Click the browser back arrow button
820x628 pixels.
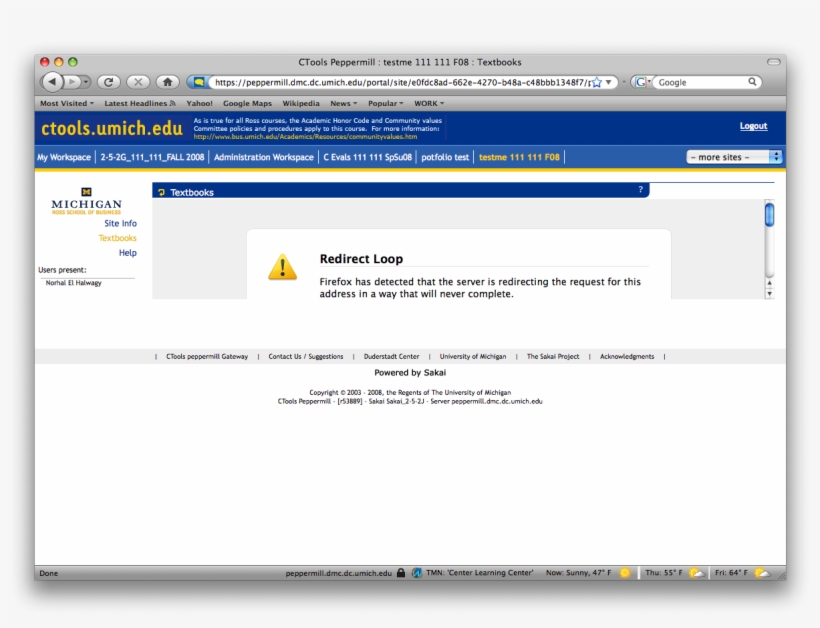53,82
